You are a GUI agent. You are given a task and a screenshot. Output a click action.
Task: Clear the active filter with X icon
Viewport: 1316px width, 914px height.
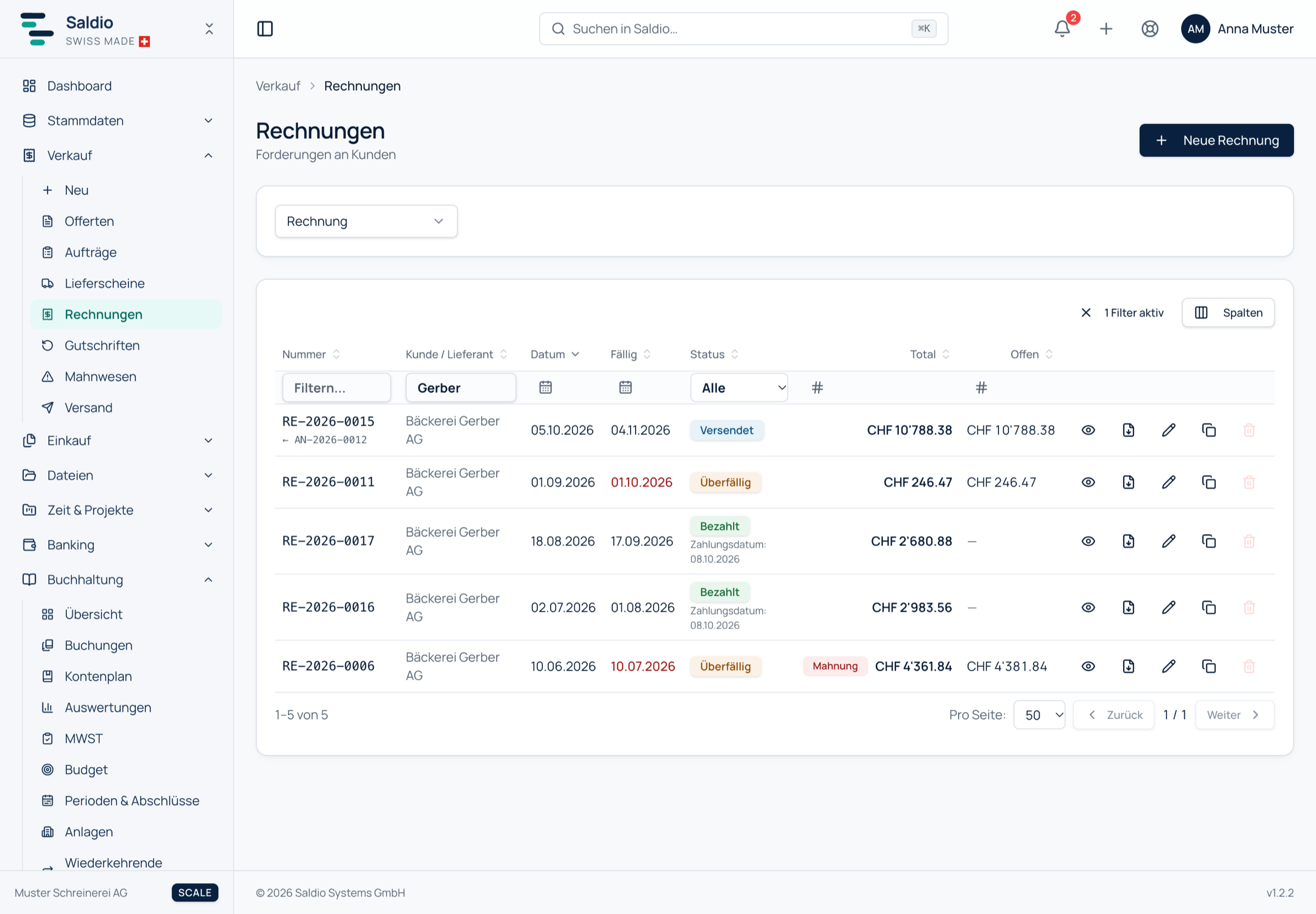point(1085,313)
